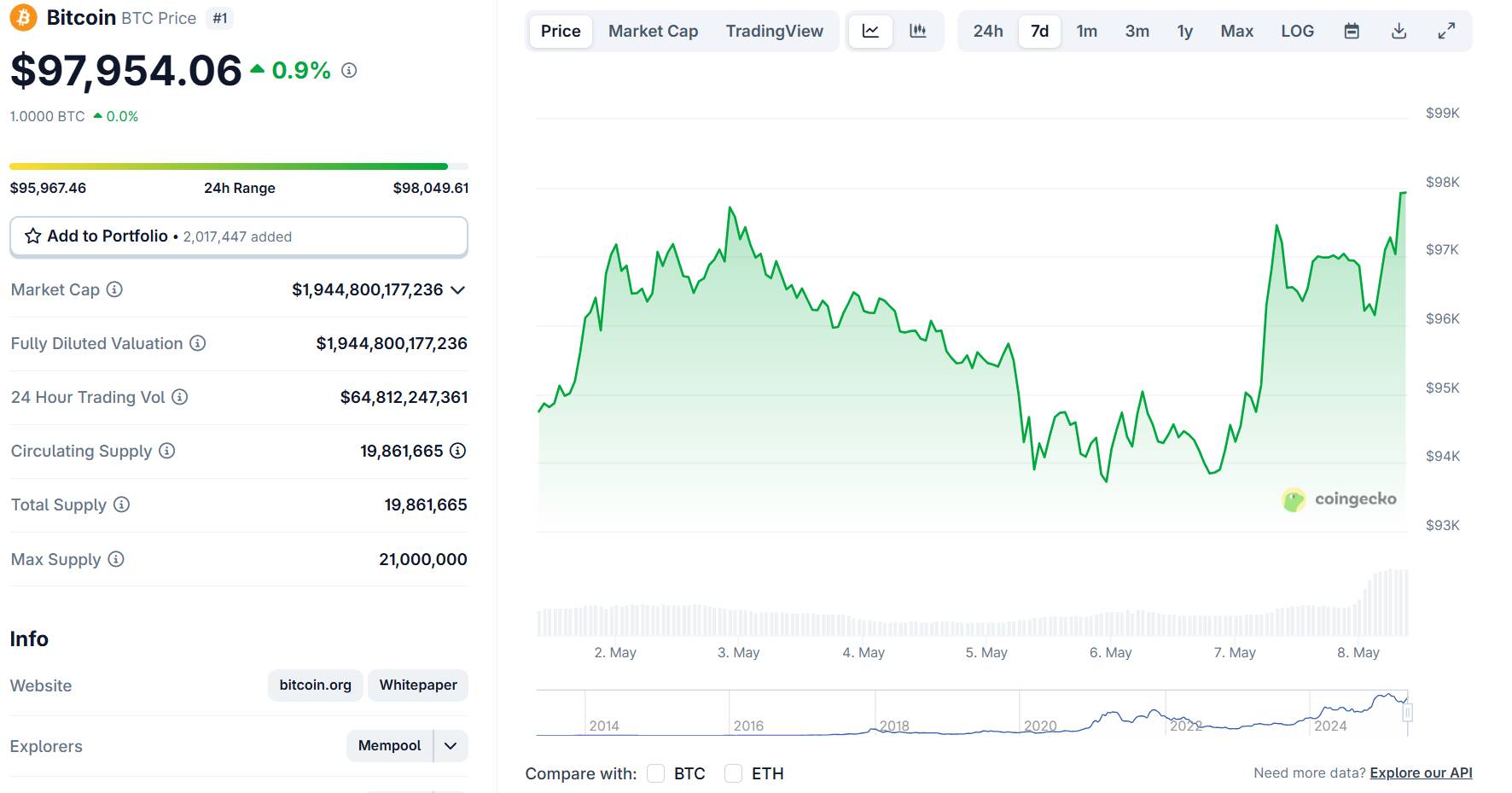Viewport: 1512px width, 793px height.
Task: Expand Market Cap details chevron
Action: pyautogui.click(x=458, y=290)
